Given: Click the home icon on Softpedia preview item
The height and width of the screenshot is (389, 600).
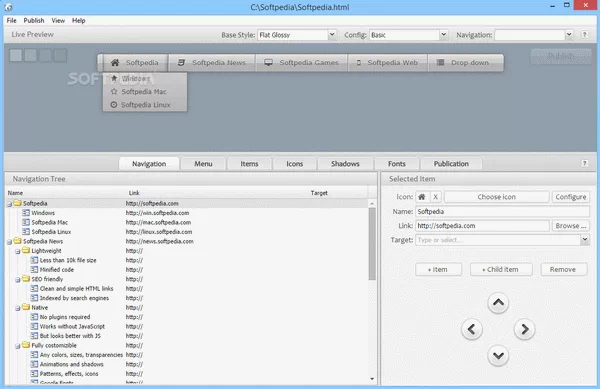Looking at the screenshot, I should pyautogui.click(x=115, y=62).
